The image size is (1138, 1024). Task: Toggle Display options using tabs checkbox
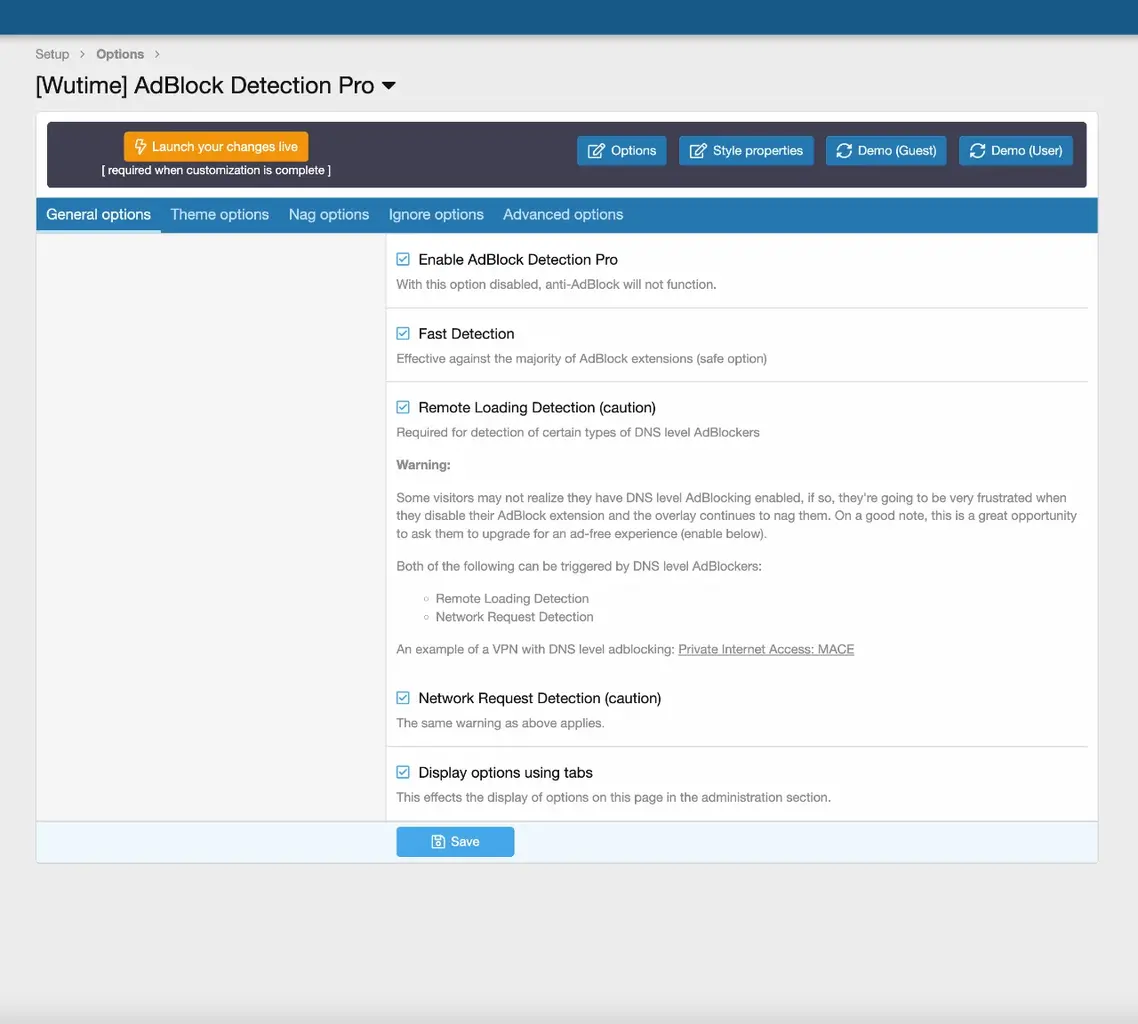(x=403, y=772)
